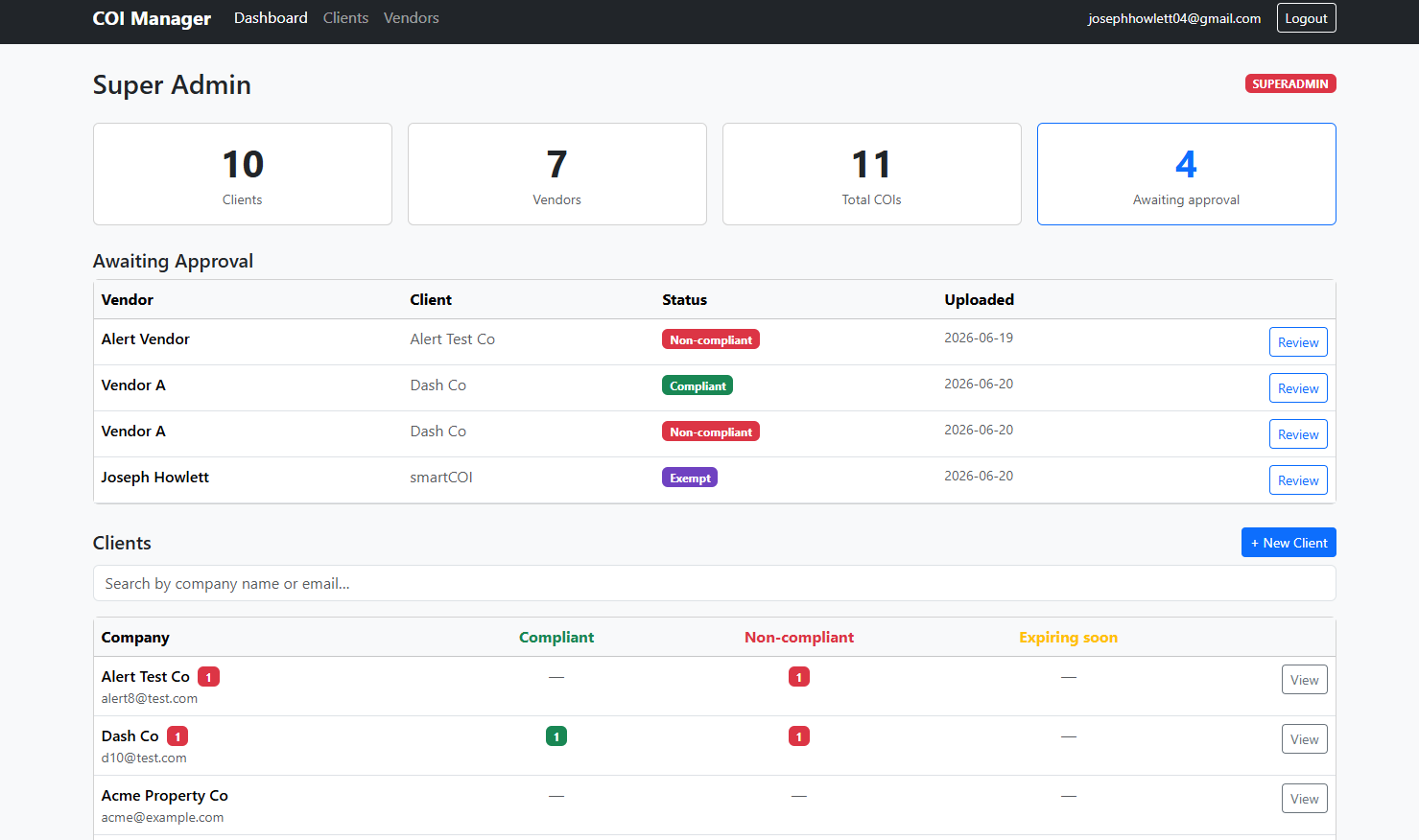
Task: Click the + New Client button
Action: click(x=1289, y=543)
